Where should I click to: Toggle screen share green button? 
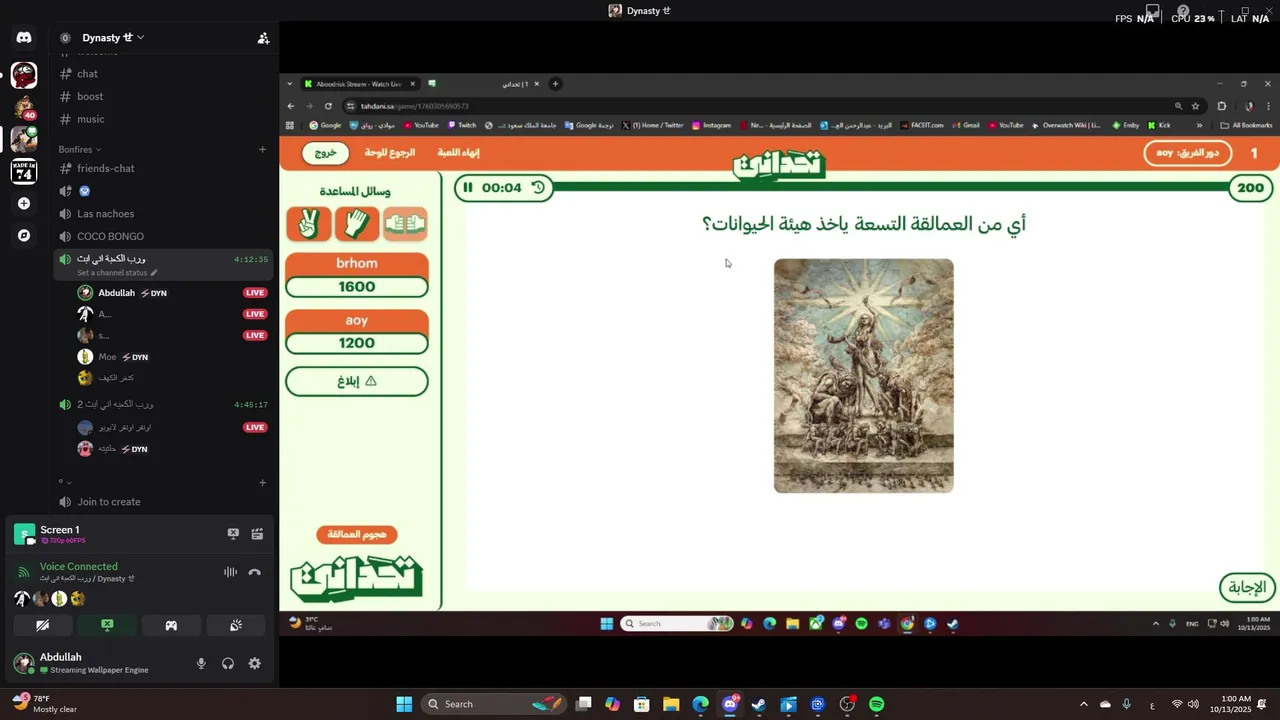point(107,625)
